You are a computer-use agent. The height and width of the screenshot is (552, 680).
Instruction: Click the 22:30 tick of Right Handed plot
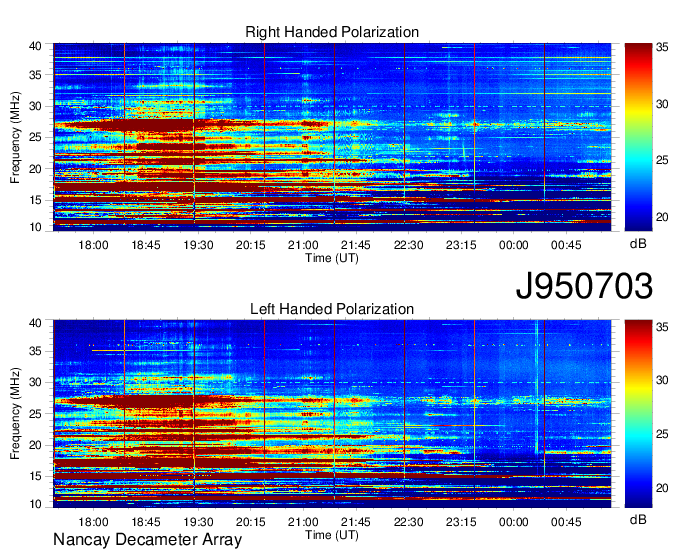click(409, 245)
